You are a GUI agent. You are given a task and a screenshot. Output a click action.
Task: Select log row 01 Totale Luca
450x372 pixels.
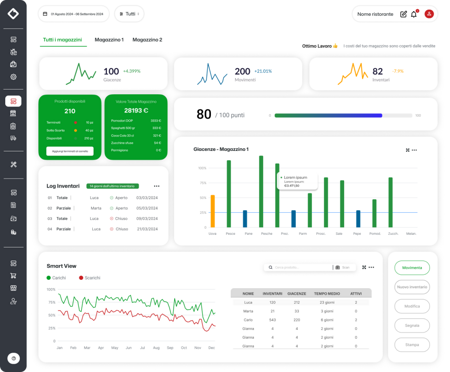(103, 198)
